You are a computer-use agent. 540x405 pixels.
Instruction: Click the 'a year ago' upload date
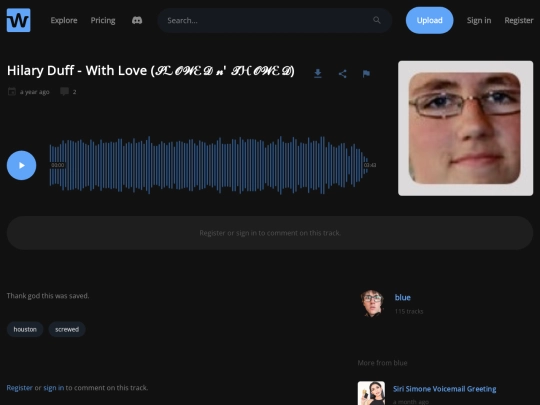point(34,92)
